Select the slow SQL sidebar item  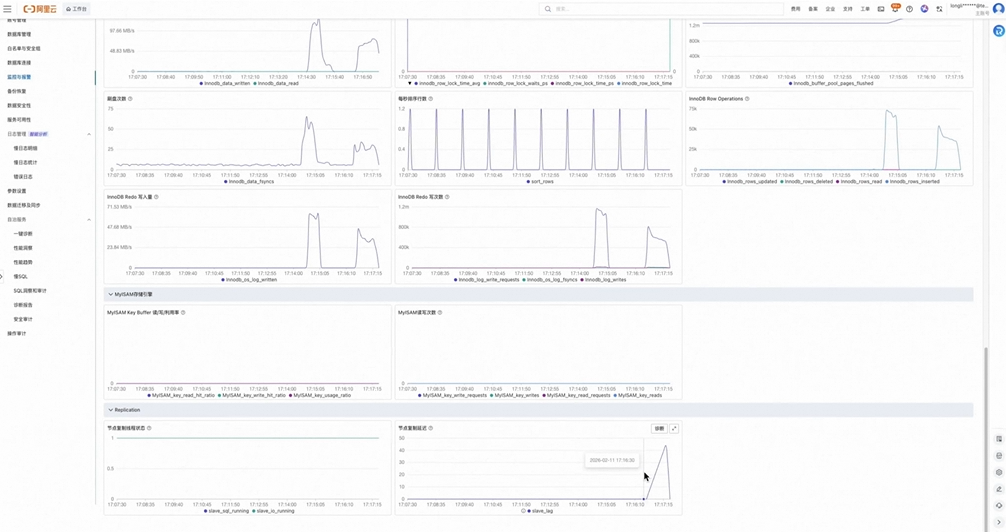coord(21,277)
